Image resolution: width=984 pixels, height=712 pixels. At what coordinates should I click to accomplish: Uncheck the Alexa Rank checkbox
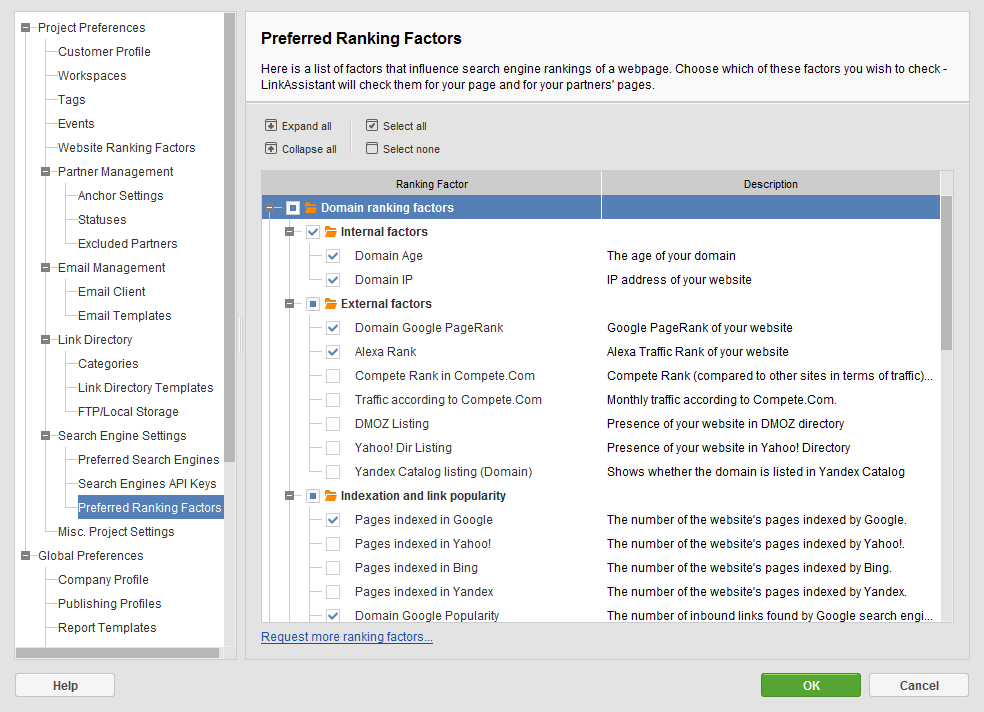pos(333,352)
